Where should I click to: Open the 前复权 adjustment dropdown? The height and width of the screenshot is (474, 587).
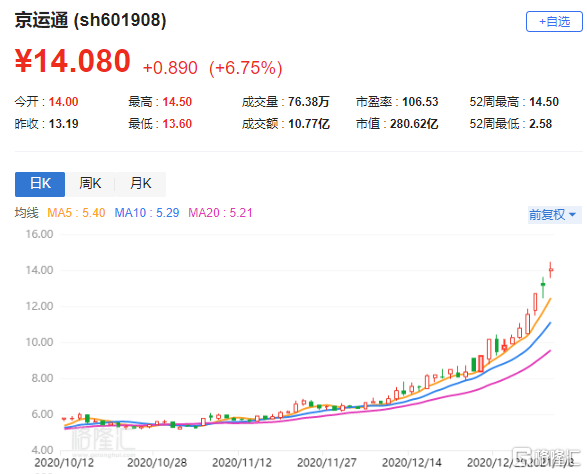pyautogui.click(x=555, y=215)
